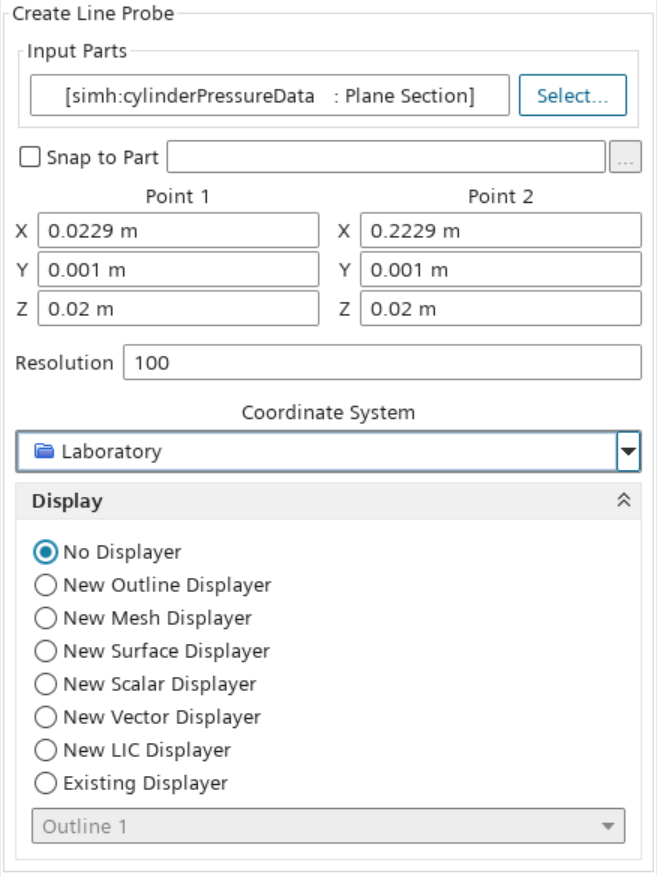Click the Point 2 X coordinate field
This screenshot has height=876, width=657.
pos(500,231)
